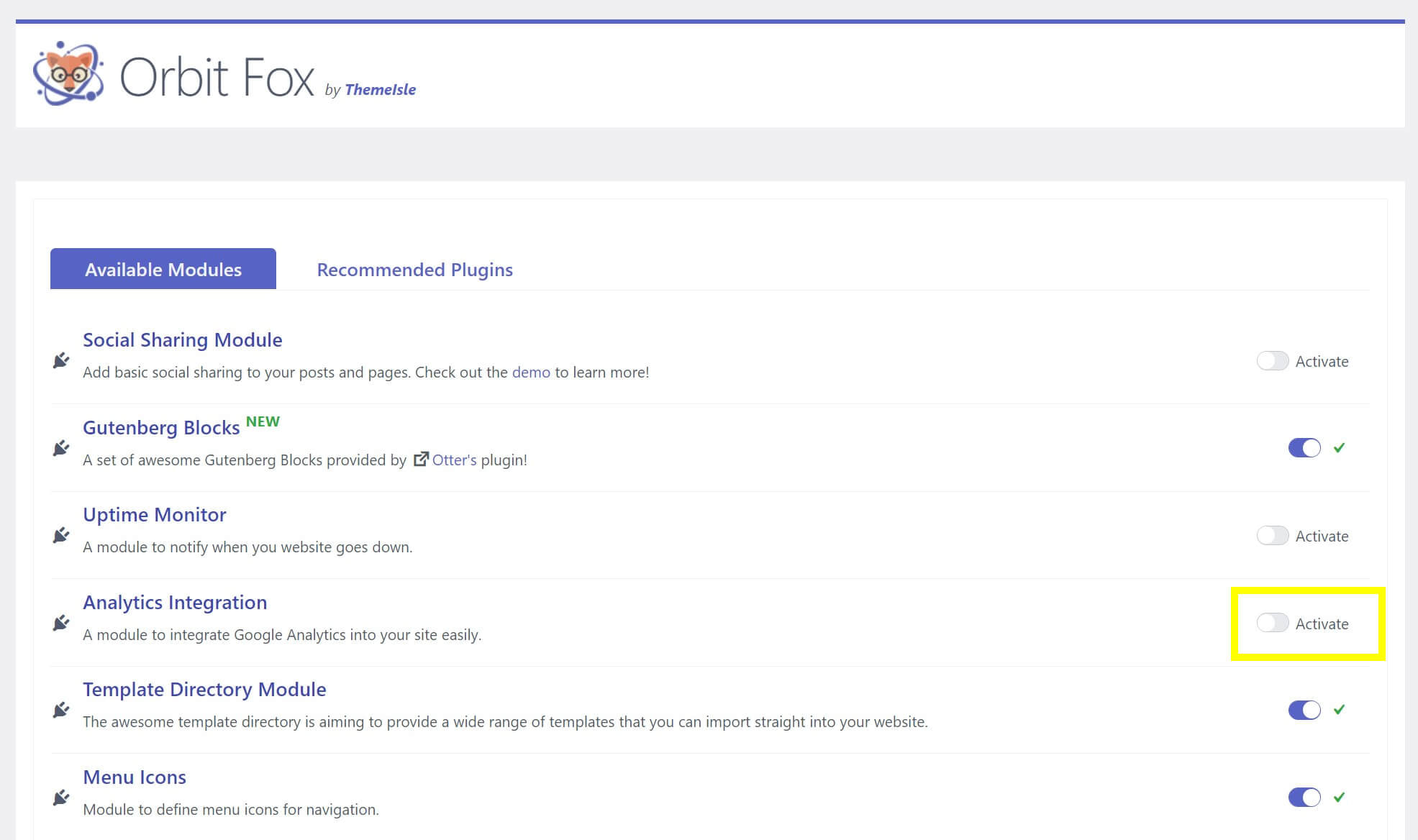Click the plug icon beside Analytics Integration

pos(61,623)
